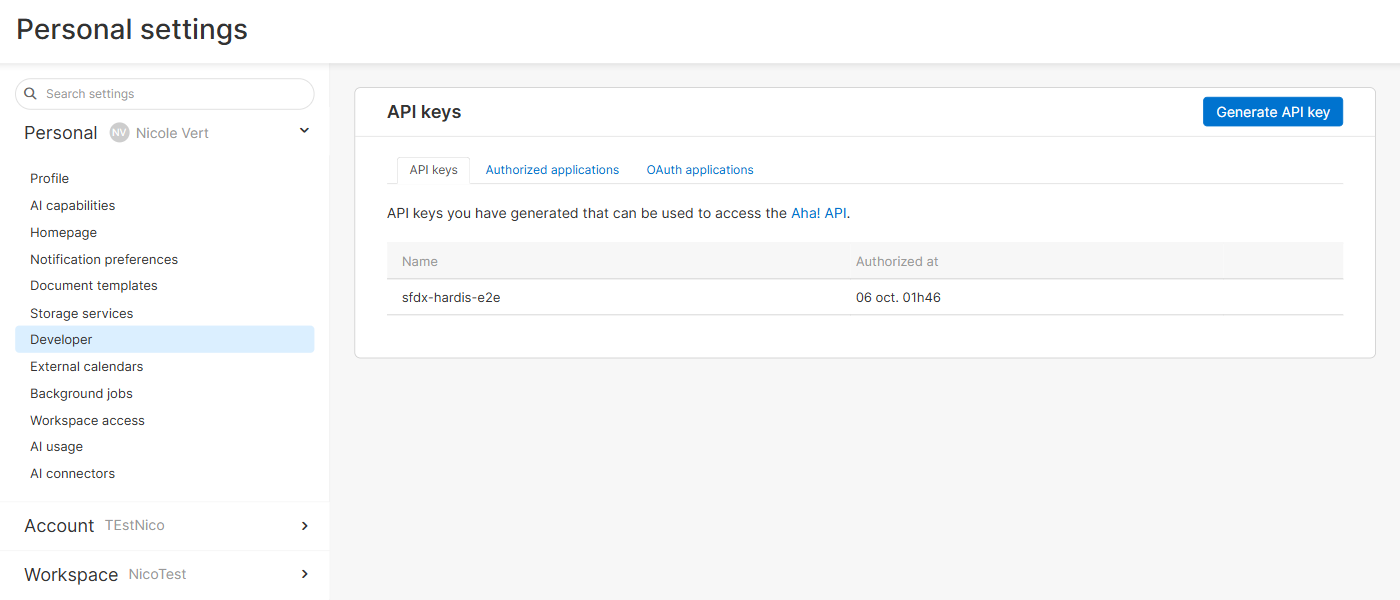Click the Authorized at column header

897,261
